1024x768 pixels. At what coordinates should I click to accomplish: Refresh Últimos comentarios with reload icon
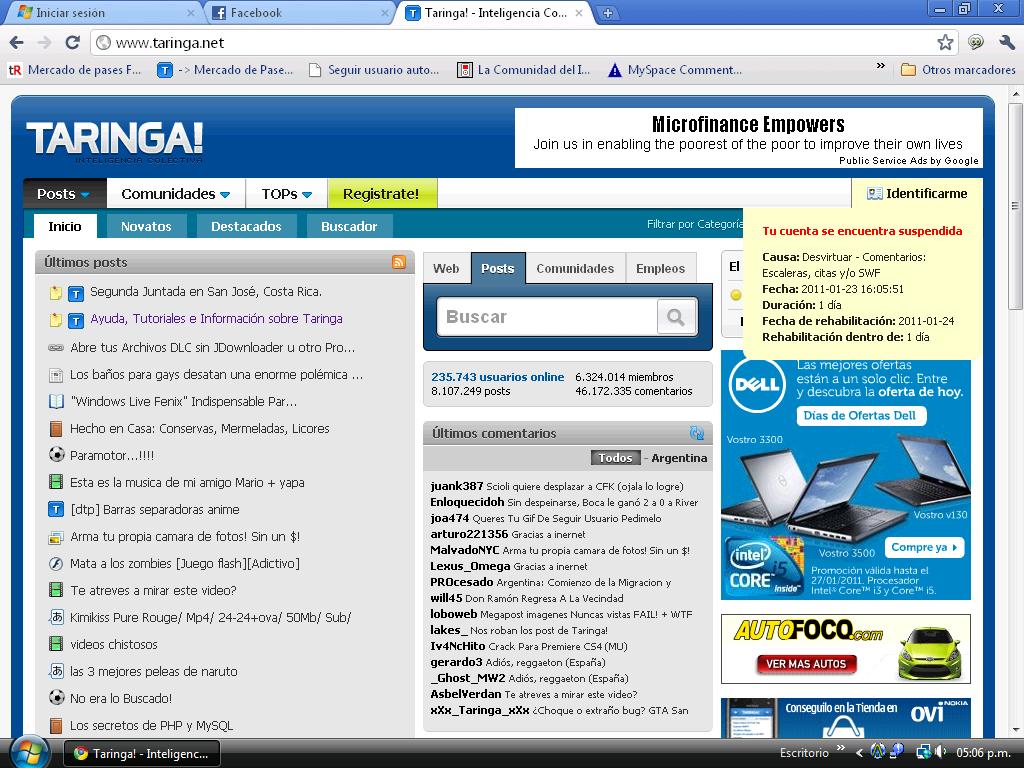coord(697,433)
